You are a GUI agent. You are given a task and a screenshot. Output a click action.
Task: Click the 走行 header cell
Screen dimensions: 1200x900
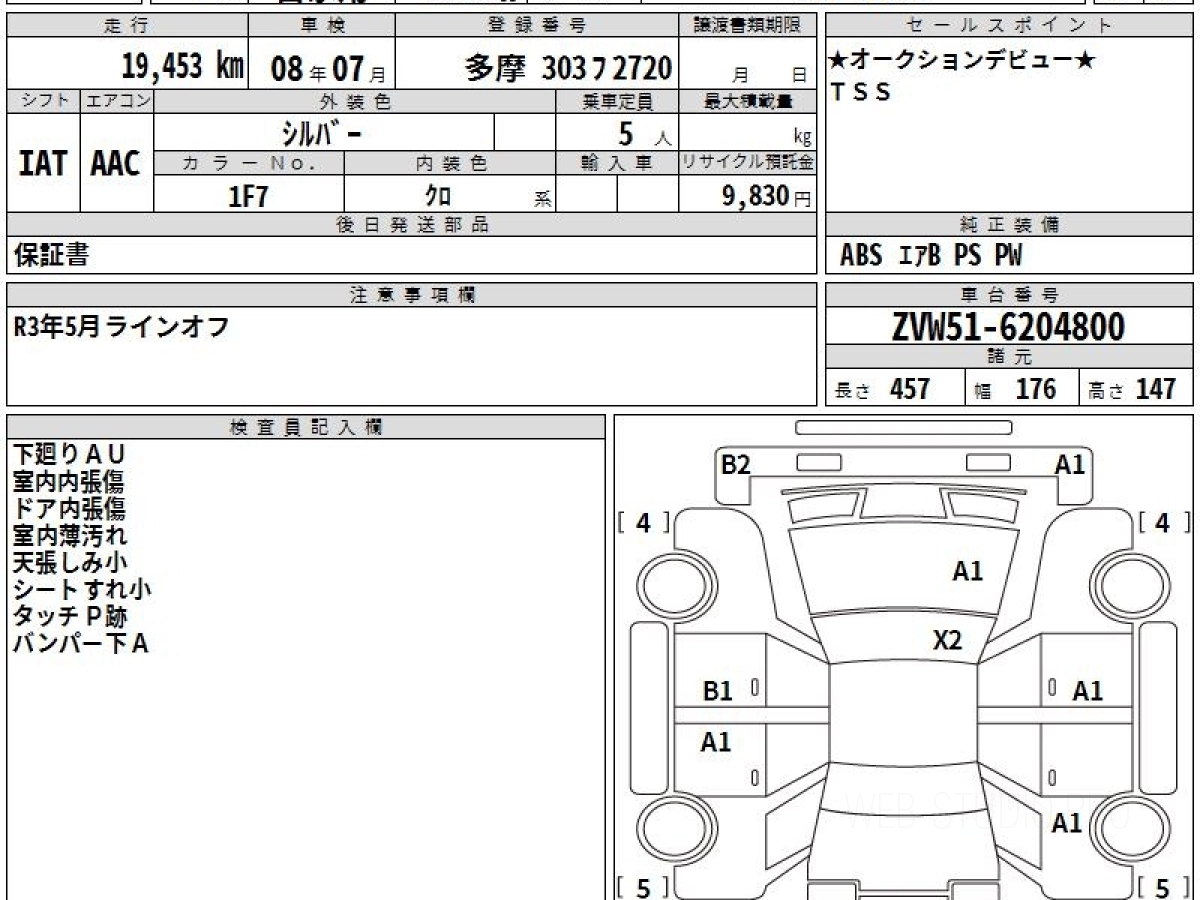click(126, 26)
